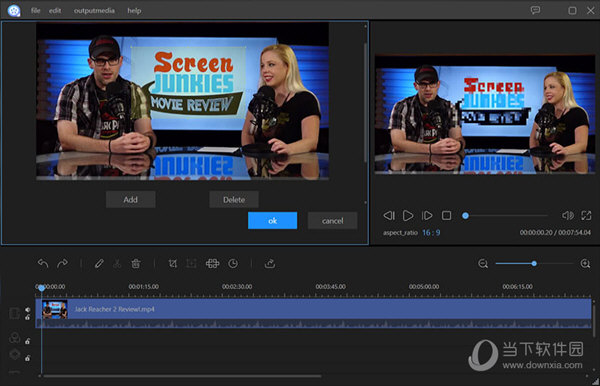The height and width of the screenshot is (386, 600).
Task: Open the help menu
Action: pyautogui.click(x=134, y=11)
